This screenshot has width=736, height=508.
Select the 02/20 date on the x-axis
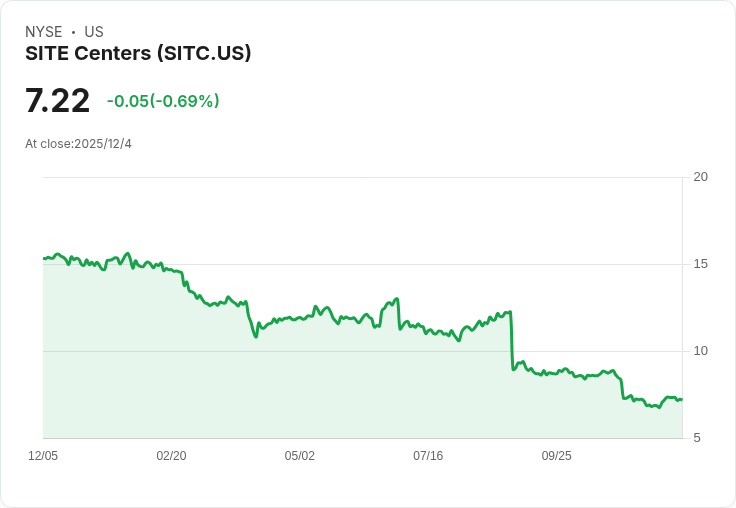point(171,456)
